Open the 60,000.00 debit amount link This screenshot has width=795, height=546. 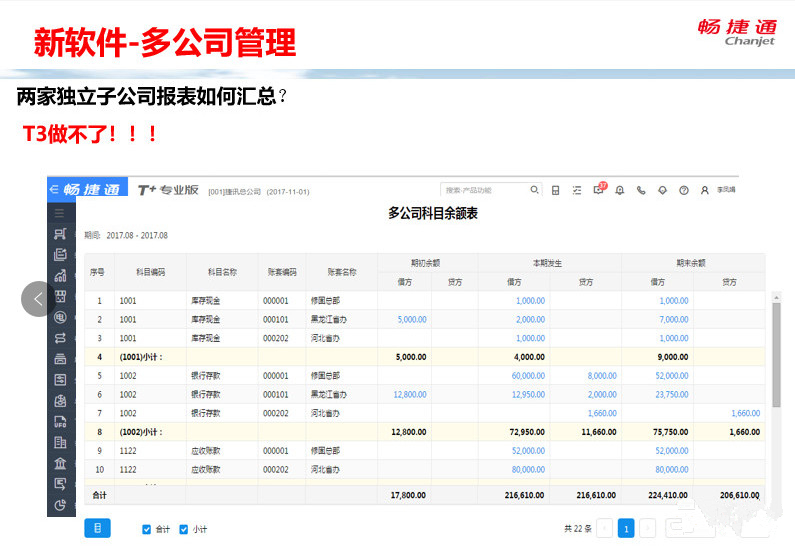(528, 376)
